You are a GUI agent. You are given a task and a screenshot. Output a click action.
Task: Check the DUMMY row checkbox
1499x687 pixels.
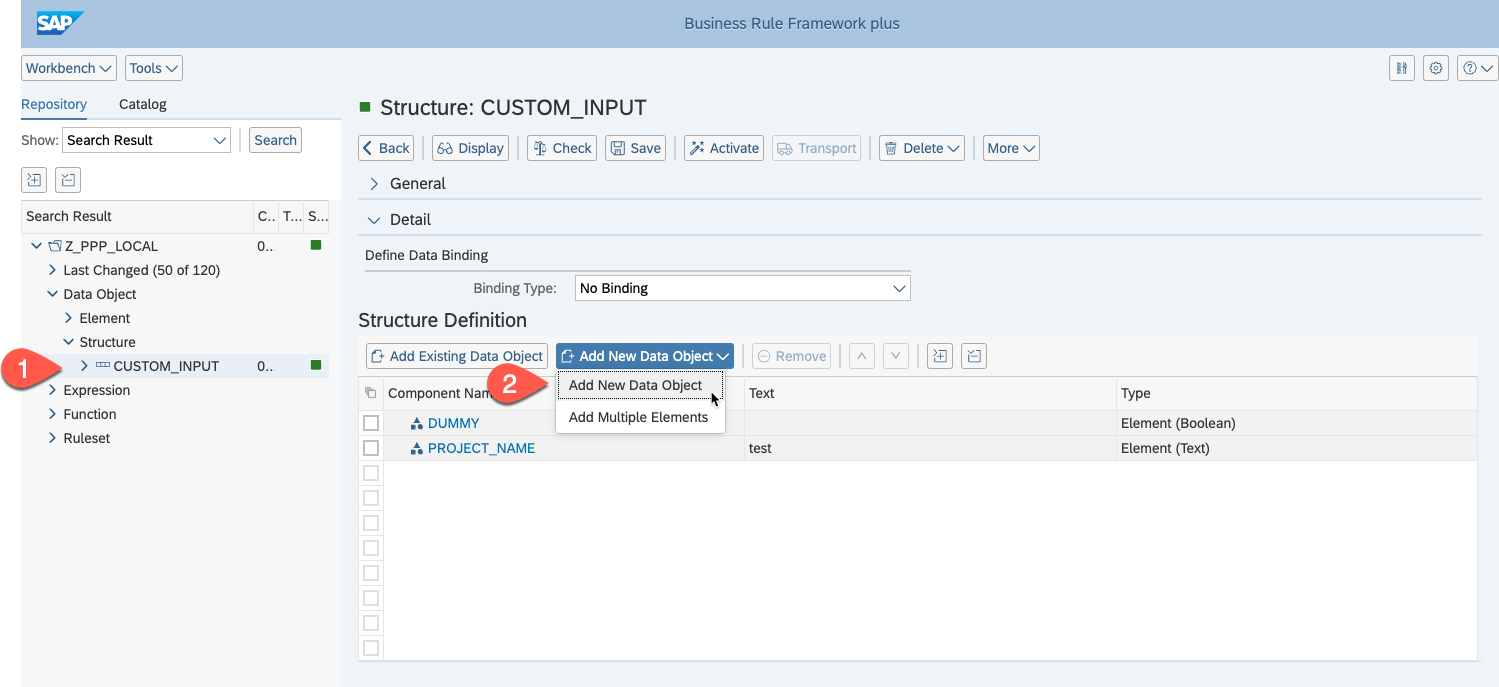point(371,423)
